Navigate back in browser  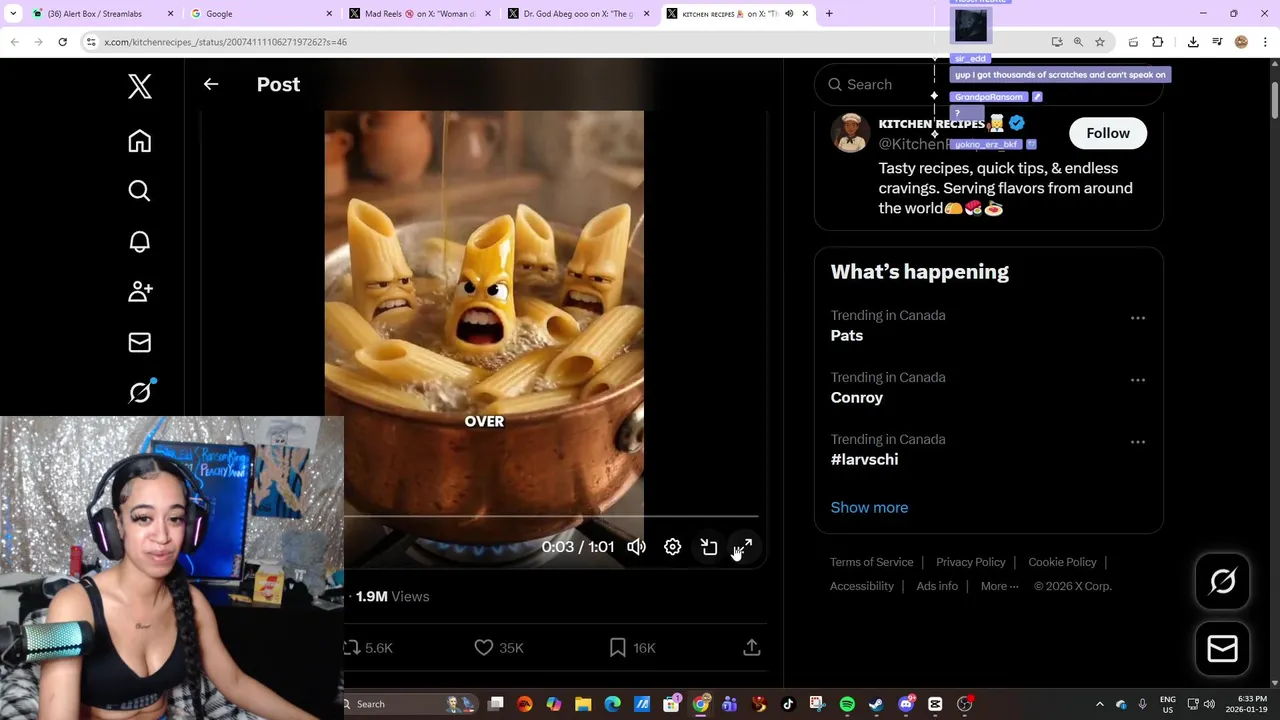(14, 42)
